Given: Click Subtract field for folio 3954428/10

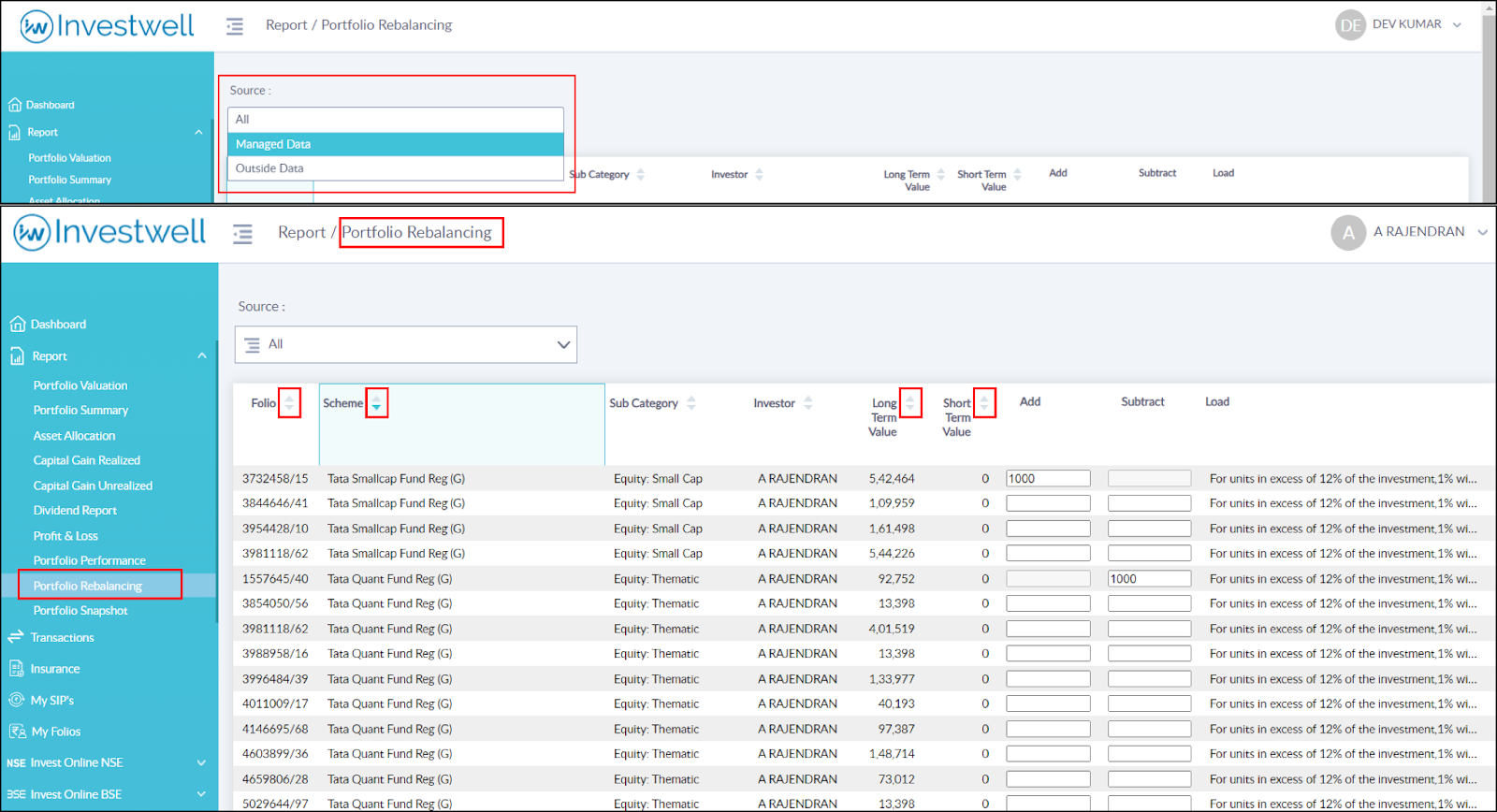Looking at the screenshot, I should click(x=1149, y=529).
